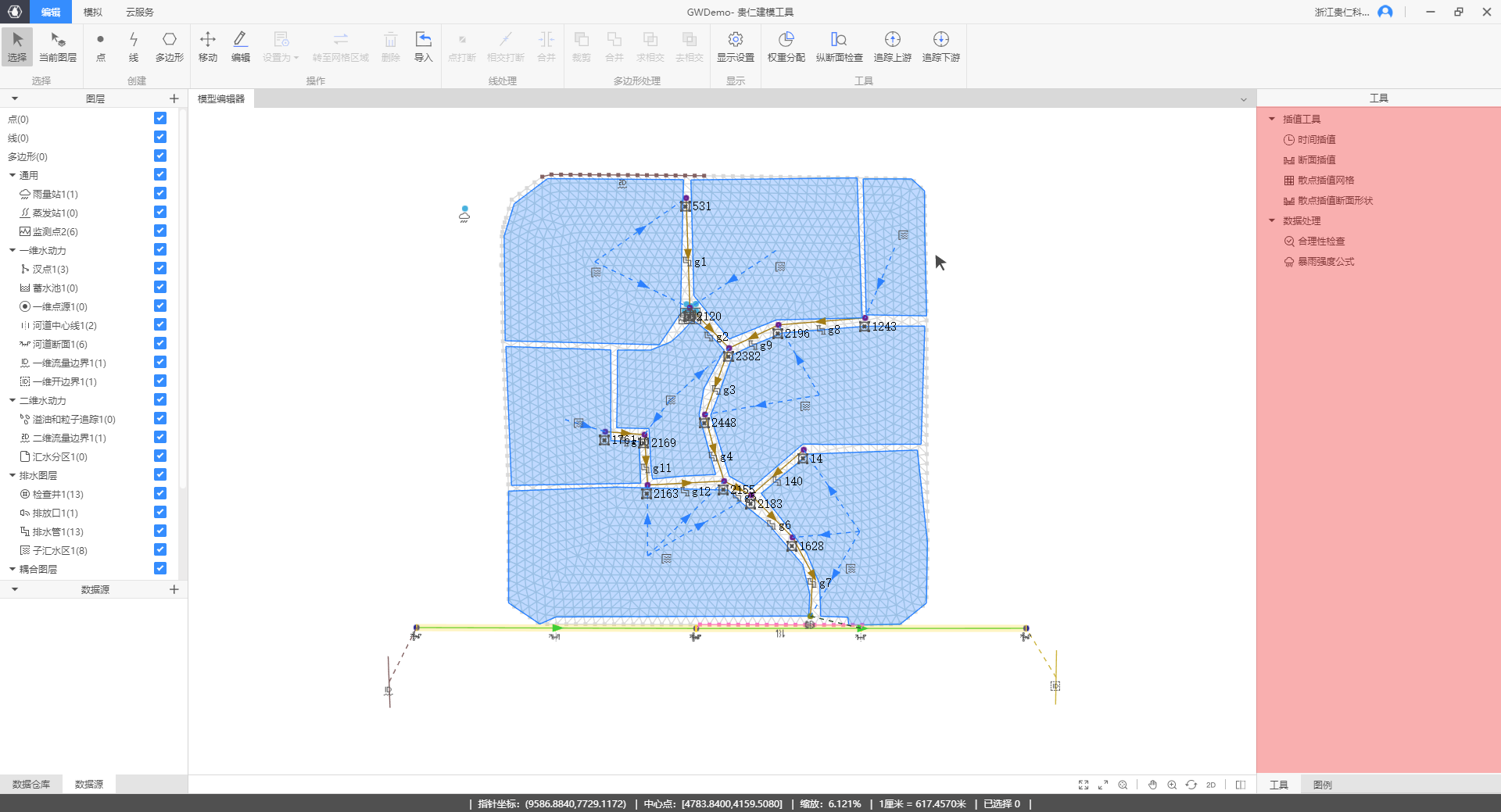The image size is (1501, 812).
Task: Click 追踪上游 trace upstream tool
Action: click(x=893, y=47)
